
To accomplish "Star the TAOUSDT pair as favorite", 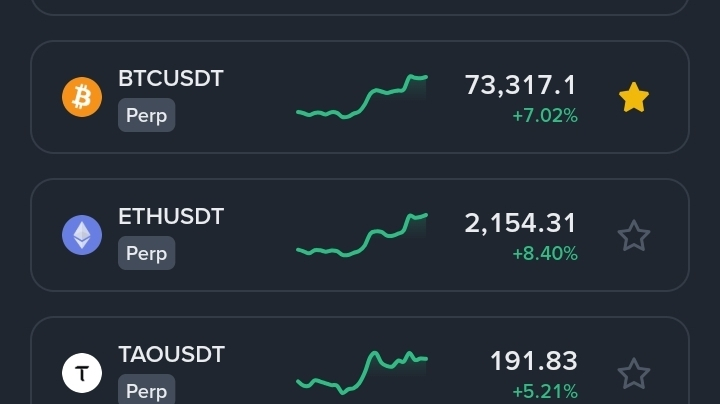I will point(634,374).
